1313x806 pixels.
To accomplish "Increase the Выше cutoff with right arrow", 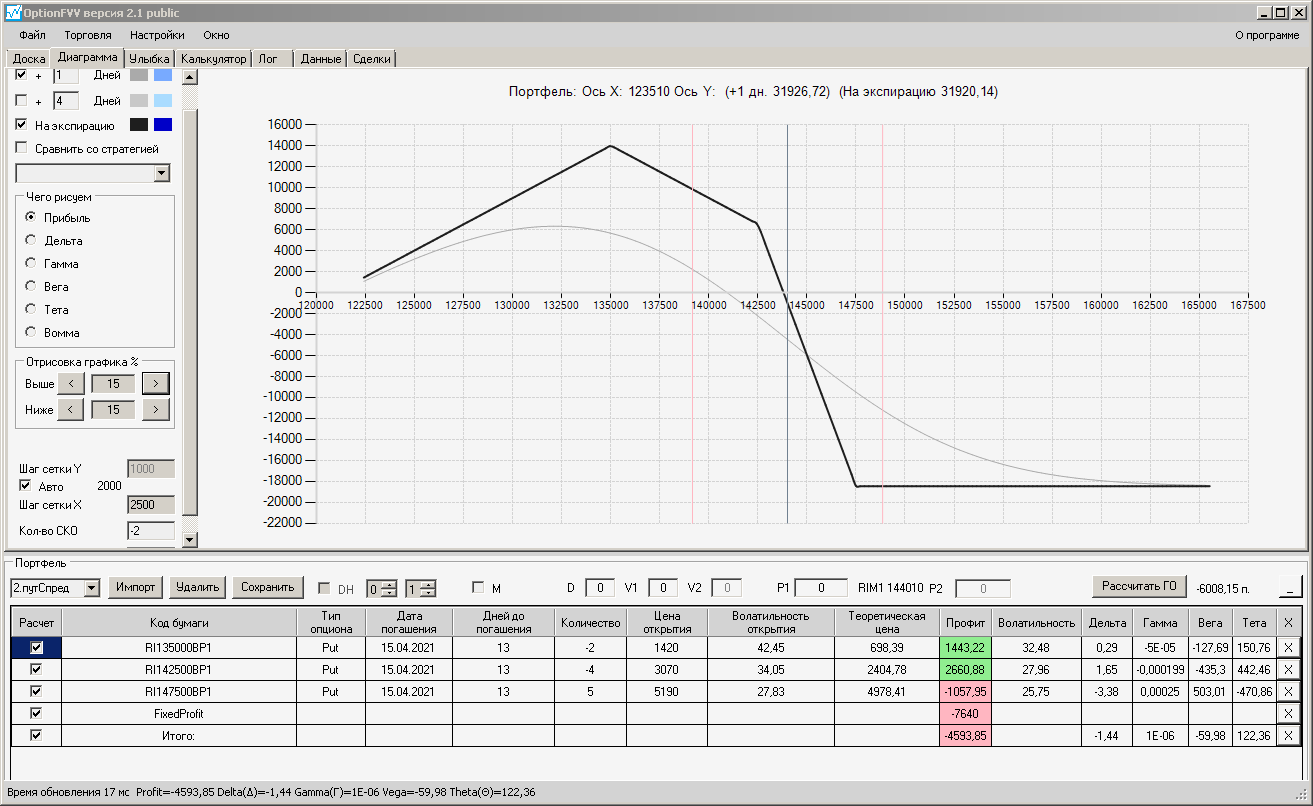I will click(x=155, y=383).
